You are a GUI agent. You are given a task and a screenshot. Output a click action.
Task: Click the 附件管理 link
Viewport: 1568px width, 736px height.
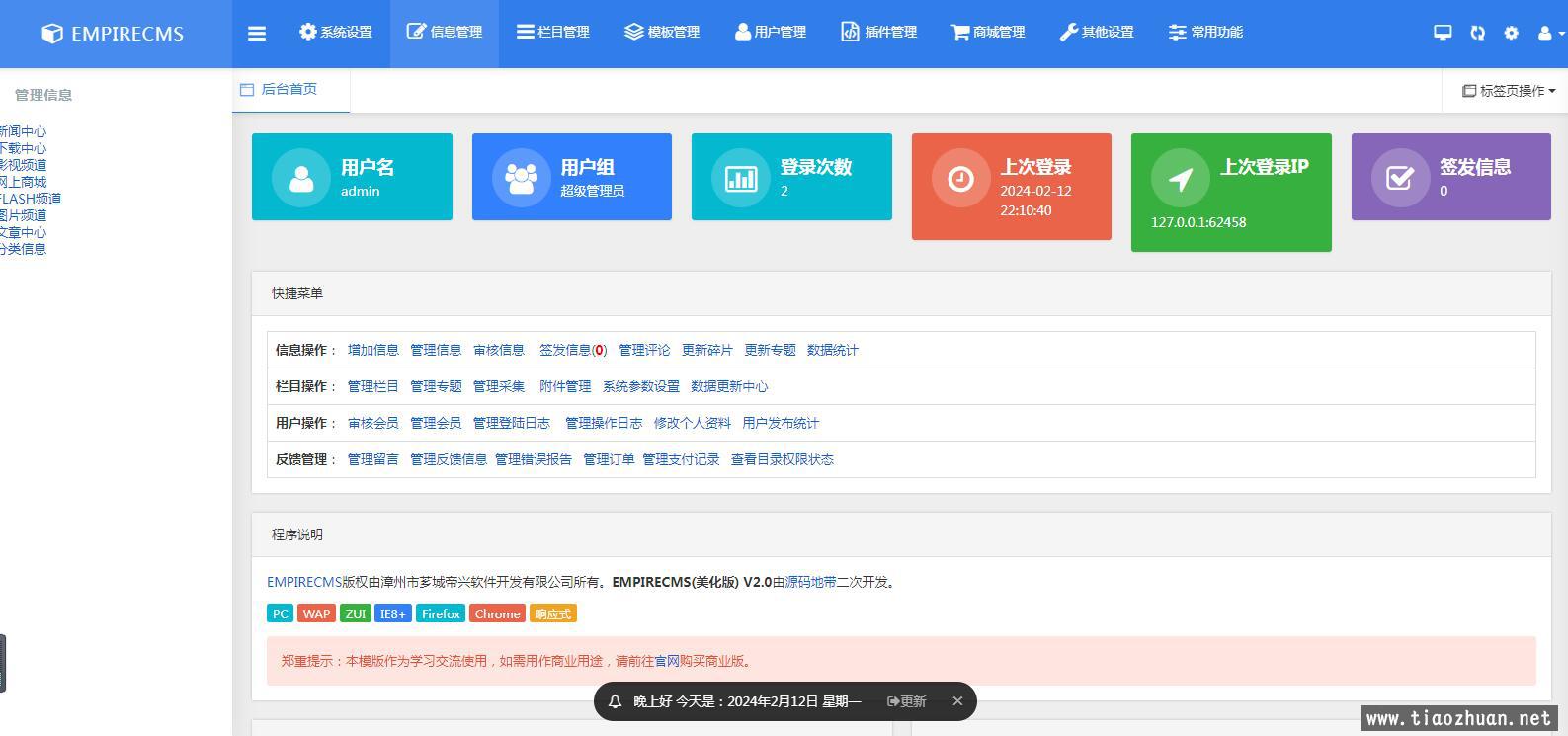tap(565, 386)
